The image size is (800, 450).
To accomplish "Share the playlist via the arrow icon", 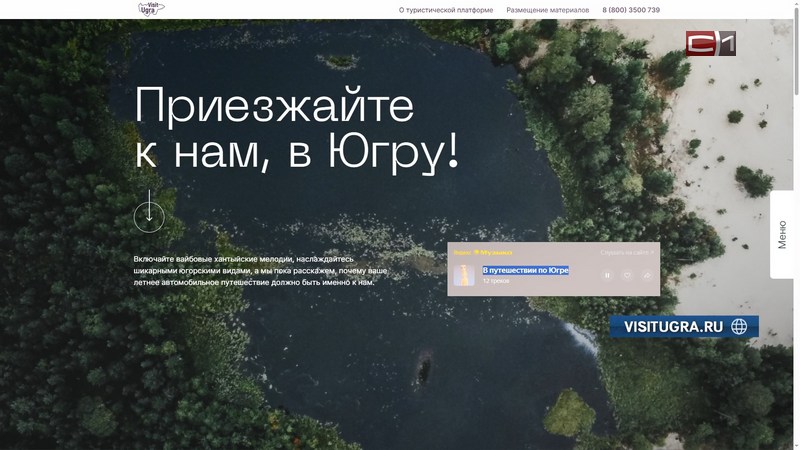I will point(647,276).
